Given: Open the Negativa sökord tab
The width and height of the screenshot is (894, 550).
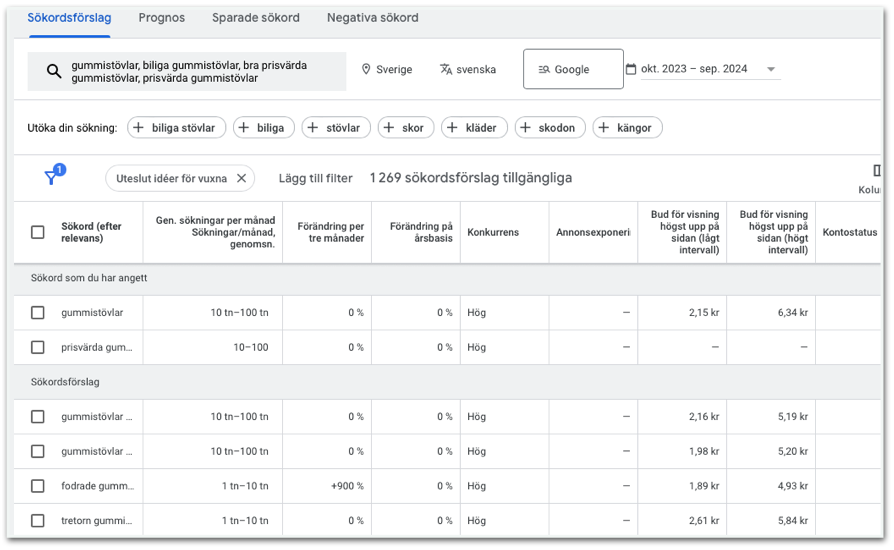Looking at the screenshot, I should click(372, 18).
